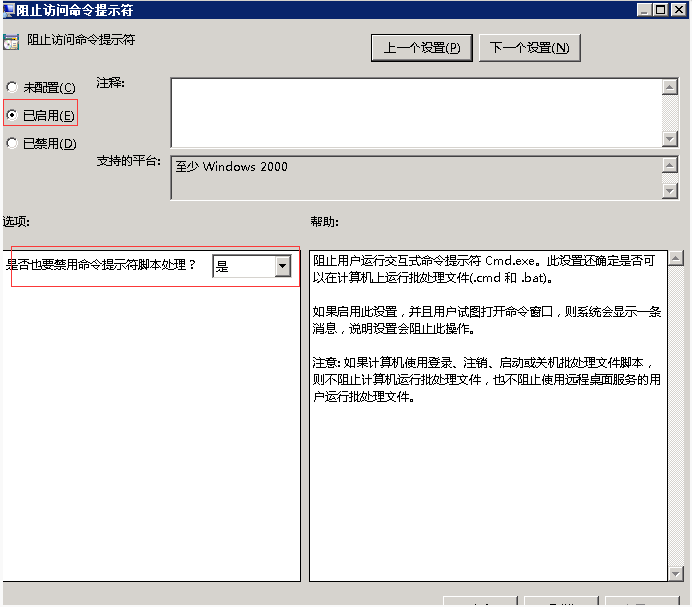
Task: Click the policy setting icon beside 阻止访问命令提示符
Action: (x=11, y=42)
